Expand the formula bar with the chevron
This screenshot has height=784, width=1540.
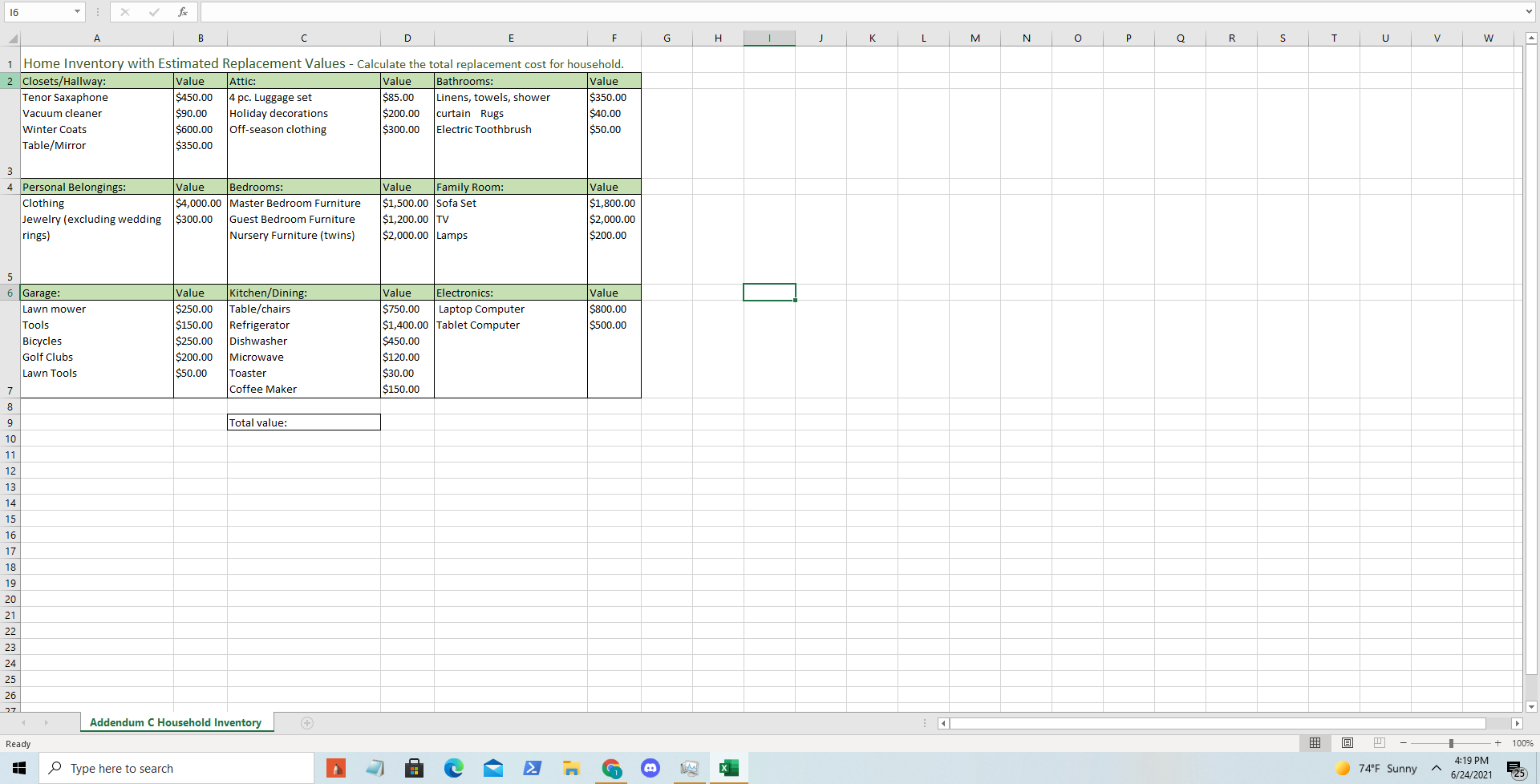pos(1530,12)
